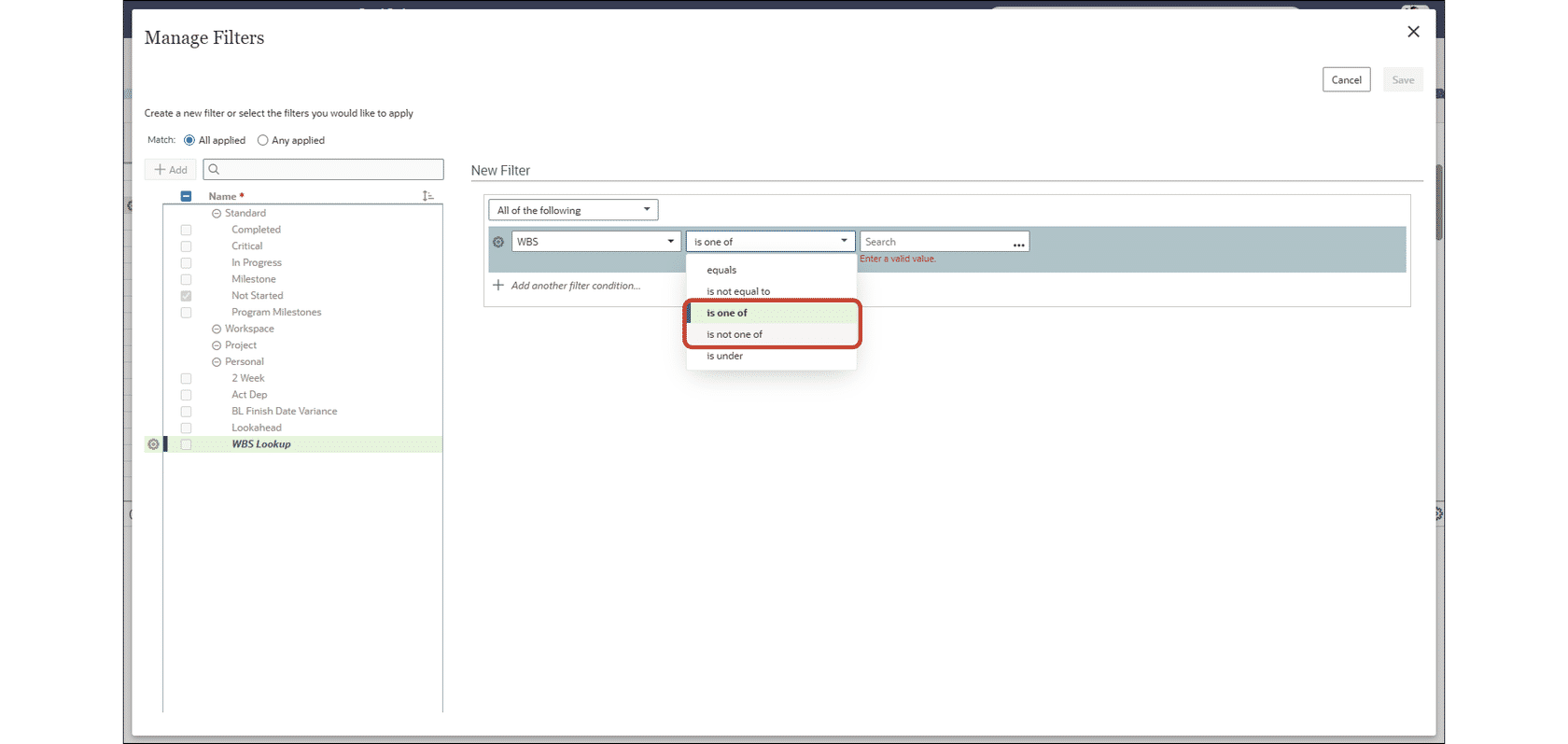The width and height of the screenshot is (1568, 744).
Task: Open the filter condition gear settings icon
Action: pos(498,242)
